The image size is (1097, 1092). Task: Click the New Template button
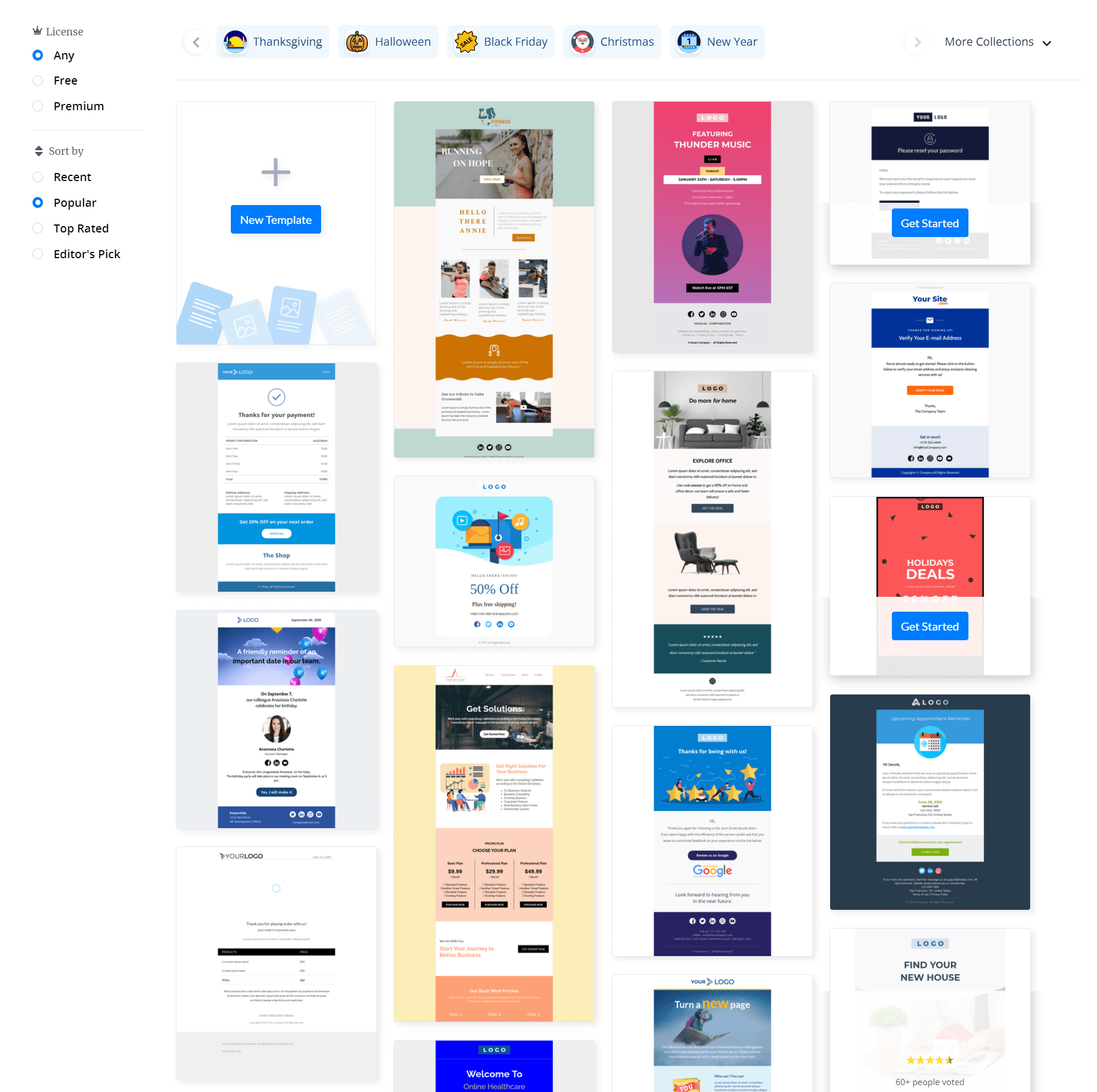point(276,220)
